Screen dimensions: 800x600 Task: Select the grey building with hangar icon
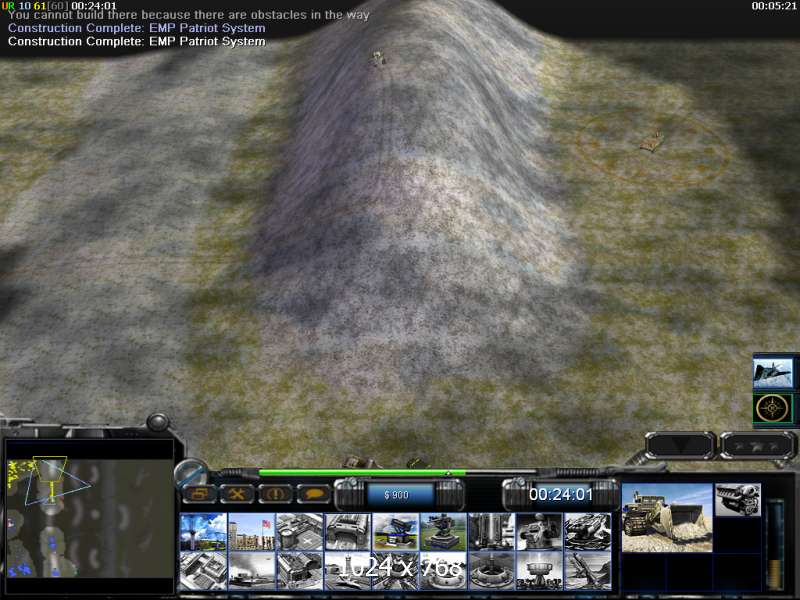(x=299, y=570)
